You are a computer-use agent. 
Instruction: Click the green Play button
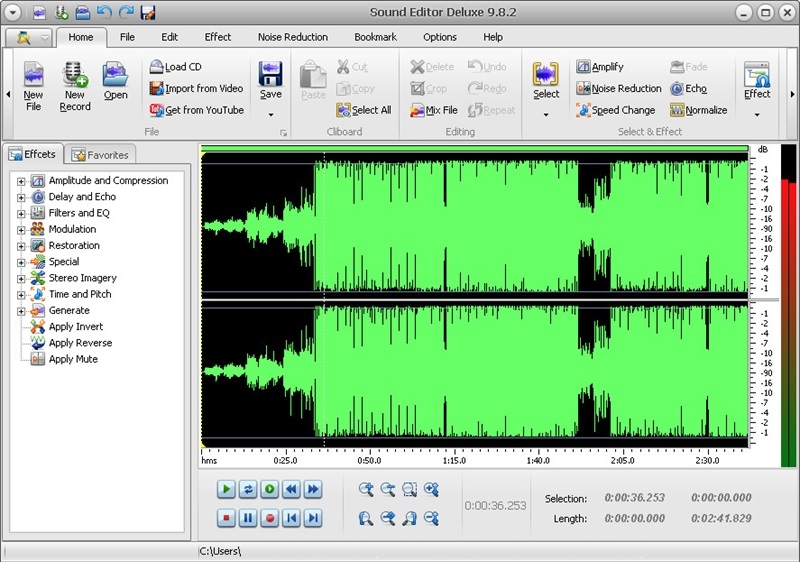pyautogui.click(x=226, y=490)
